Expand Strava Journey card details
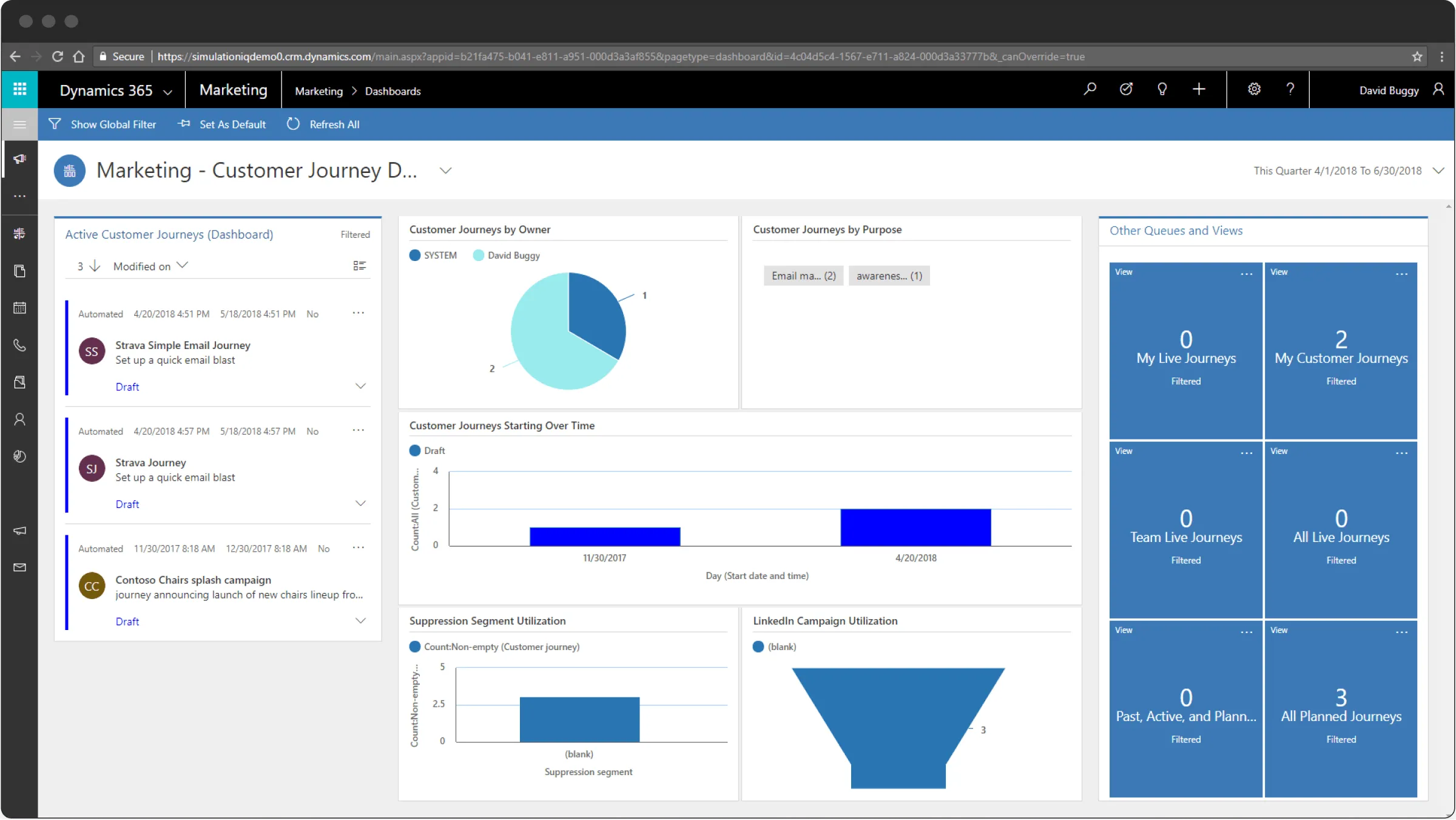Screen dimensions: 1456x820 point(360,503)
